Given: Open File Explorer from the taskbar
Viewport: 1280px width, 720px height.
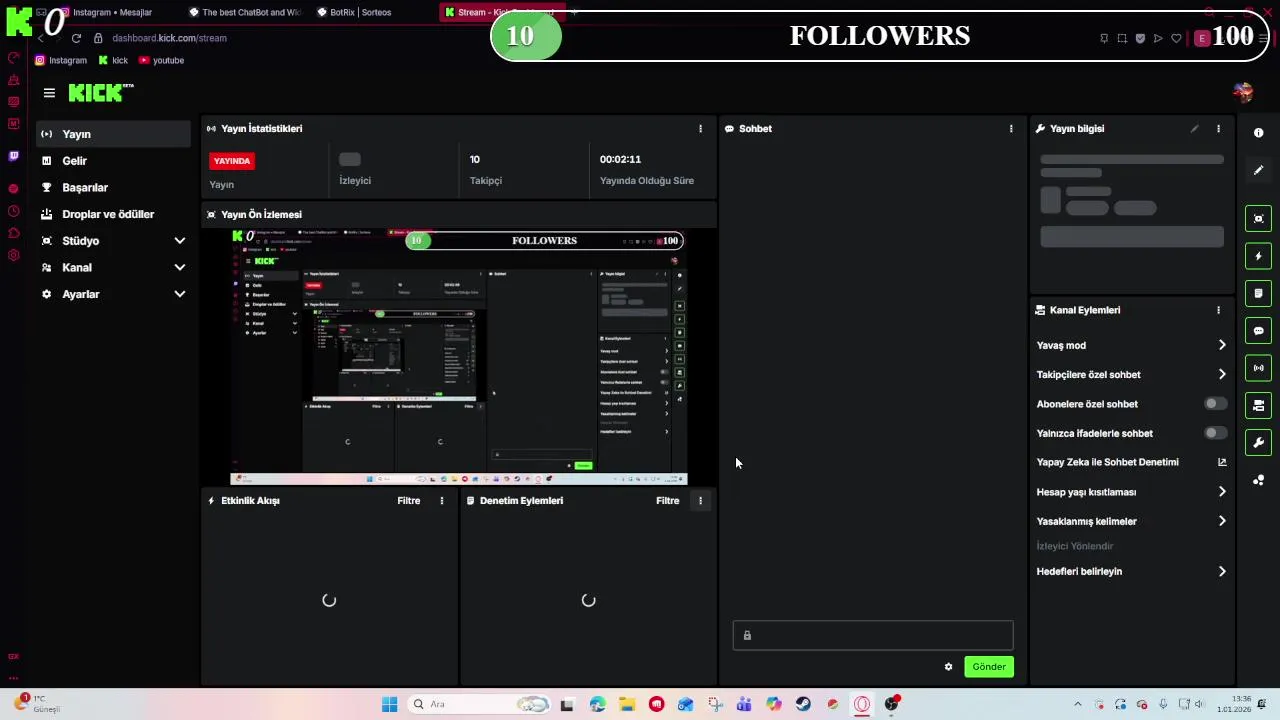Looking at the screenshot, I should [x=626, y=704].
